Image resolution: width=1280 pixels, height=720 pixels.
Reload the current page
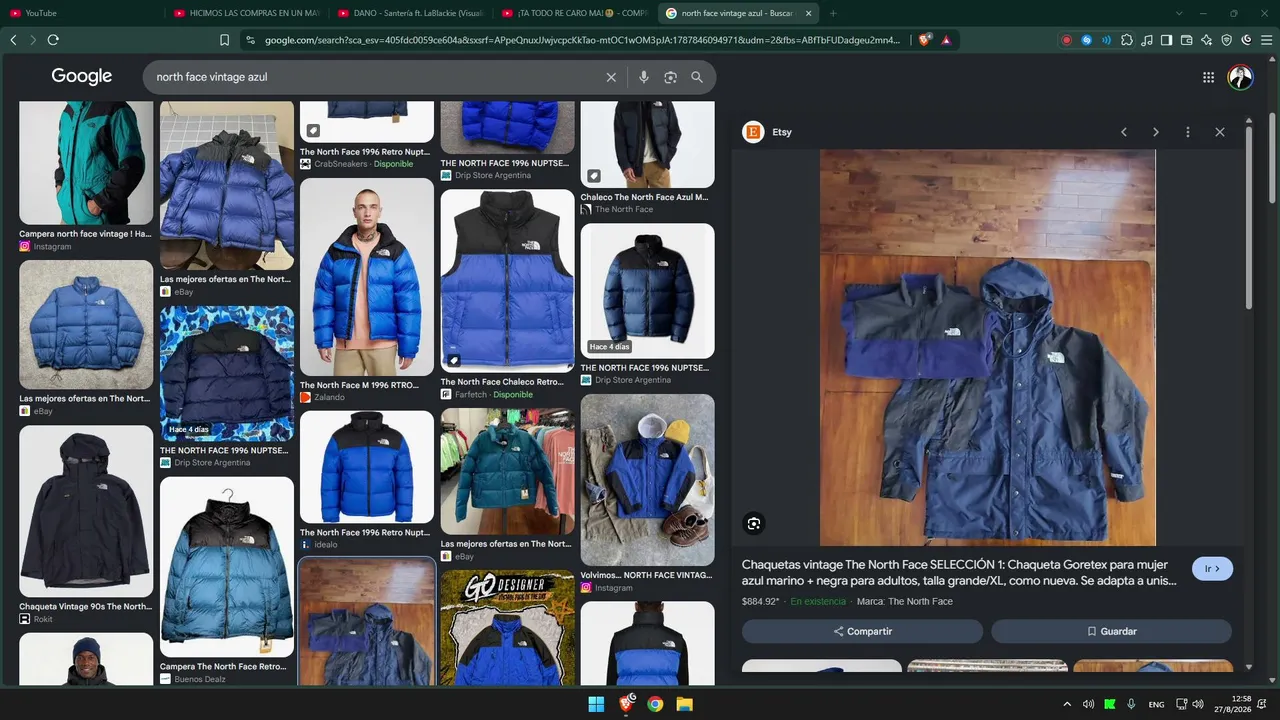pos(53,40)
